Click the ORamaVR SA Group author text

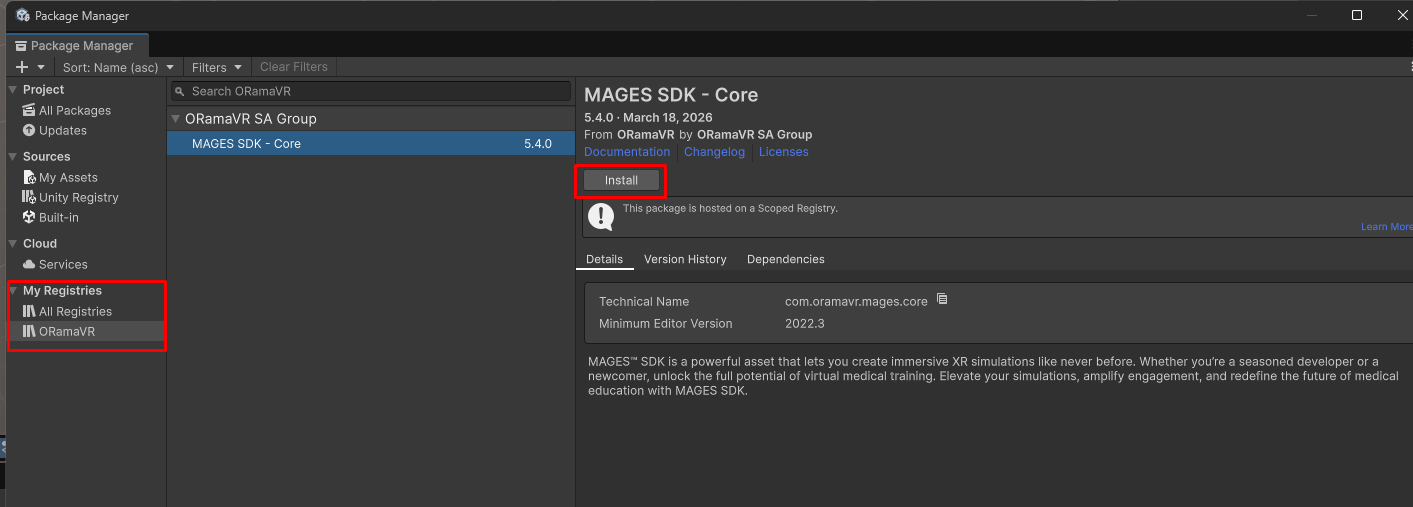[754, 134]
